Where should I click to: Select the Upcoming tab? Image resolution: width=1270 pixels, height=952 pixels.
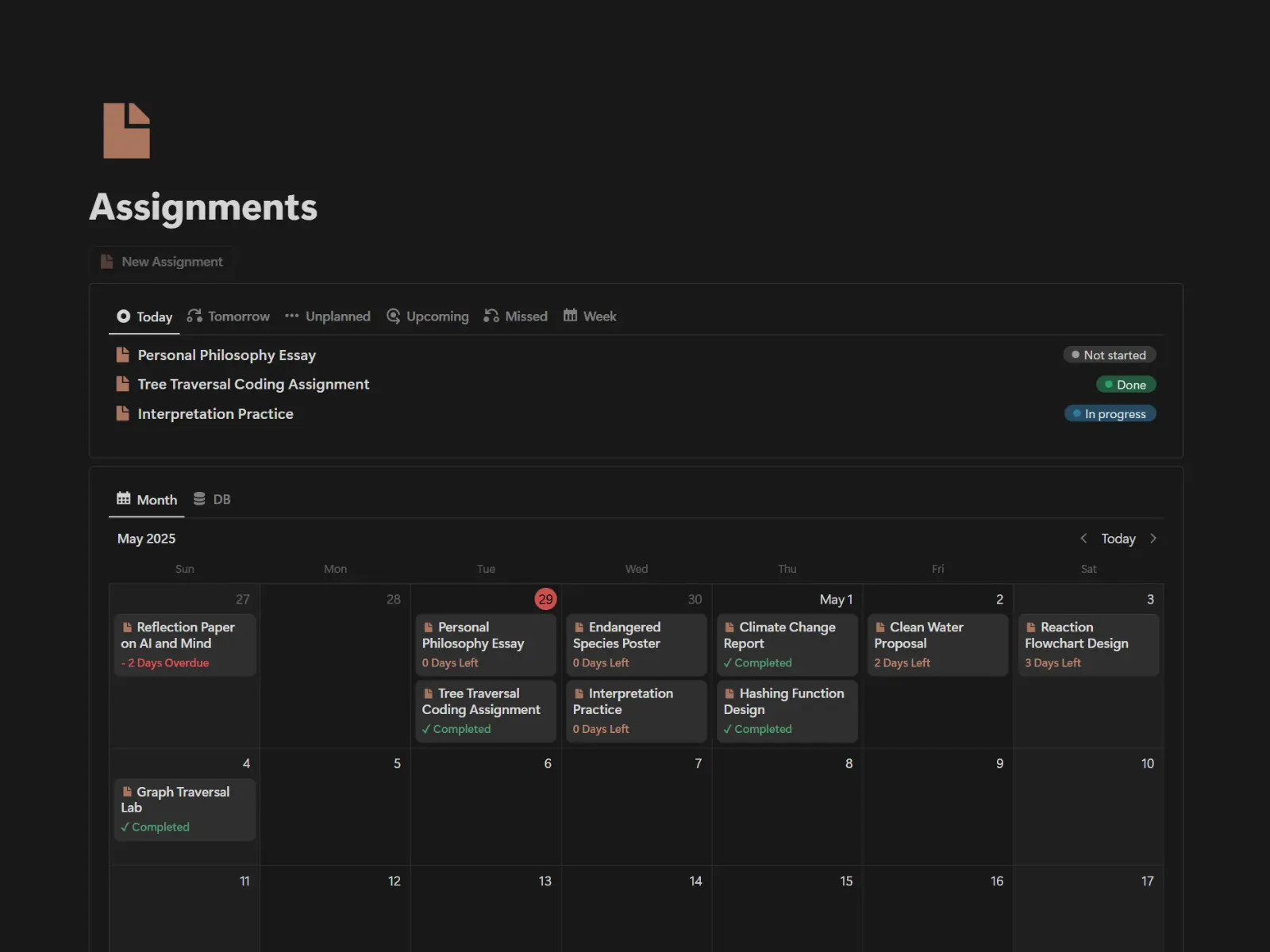[x=428, y=317]
